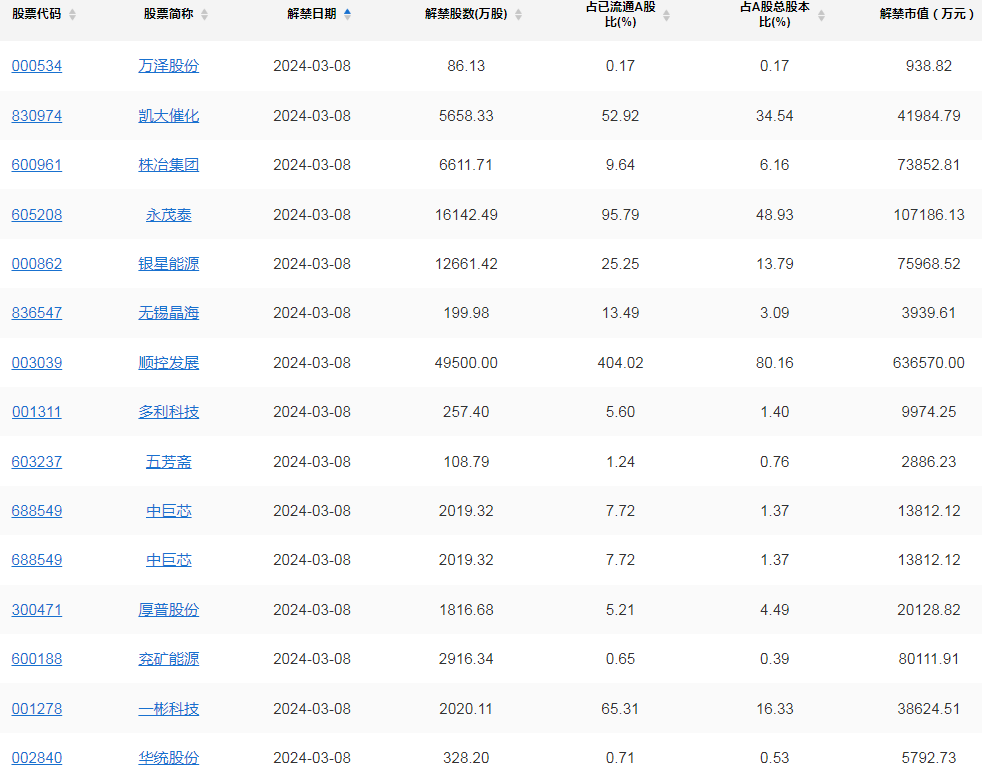The height and width of the screenshot is (775, 982).
Task: Select 占已流通A股比 value 95.79
Action: pyautogui.click(x=620, y=215)
